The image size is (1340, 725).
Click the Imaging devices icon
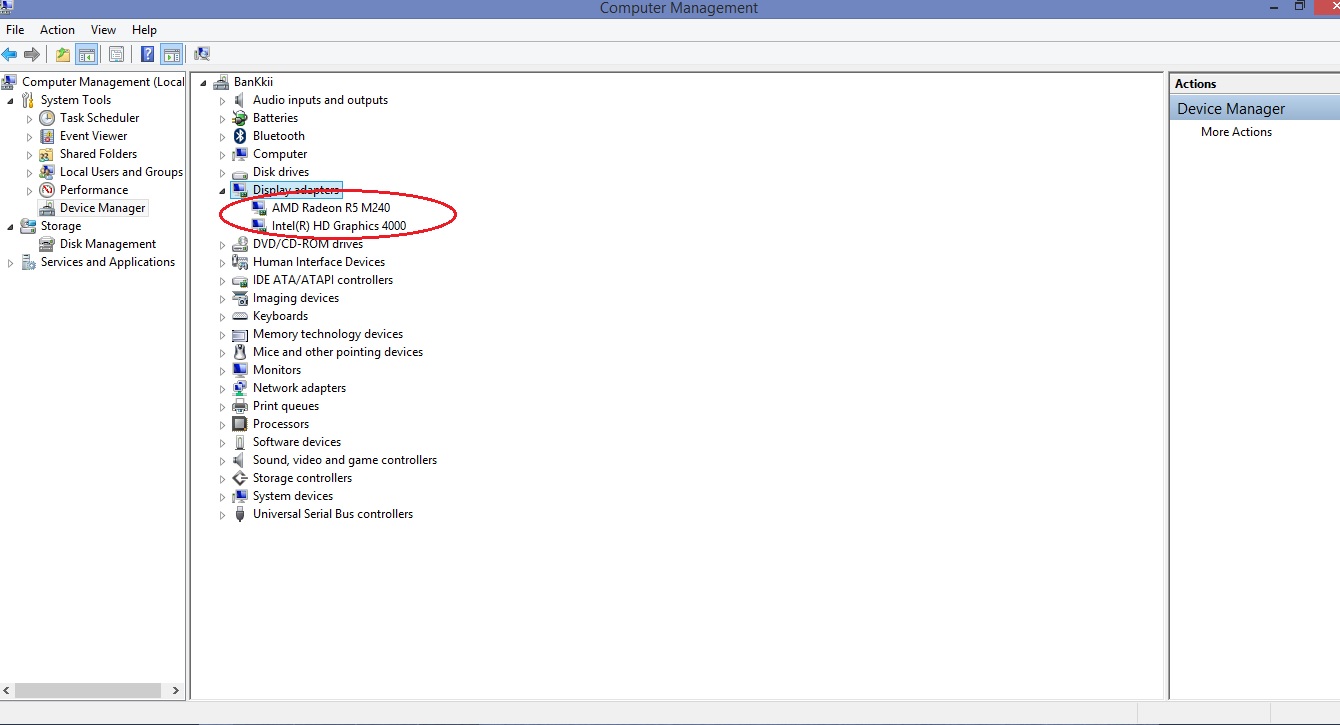coord(240,298)
